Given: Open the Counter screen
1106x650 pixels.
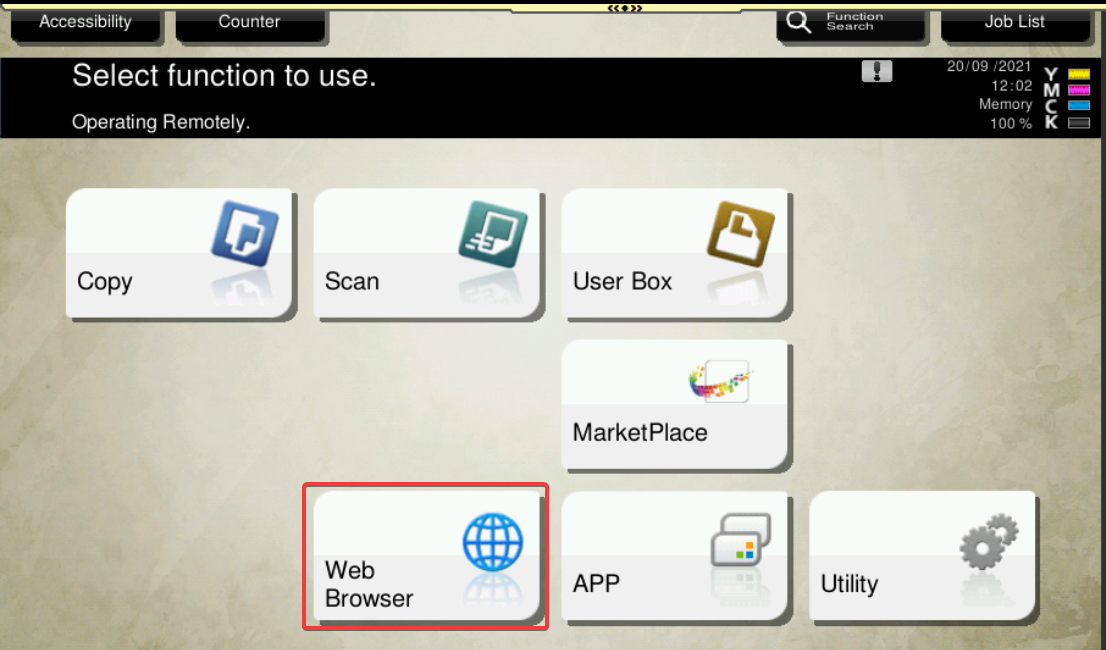Looking at the screenshot, I should 250,22.
